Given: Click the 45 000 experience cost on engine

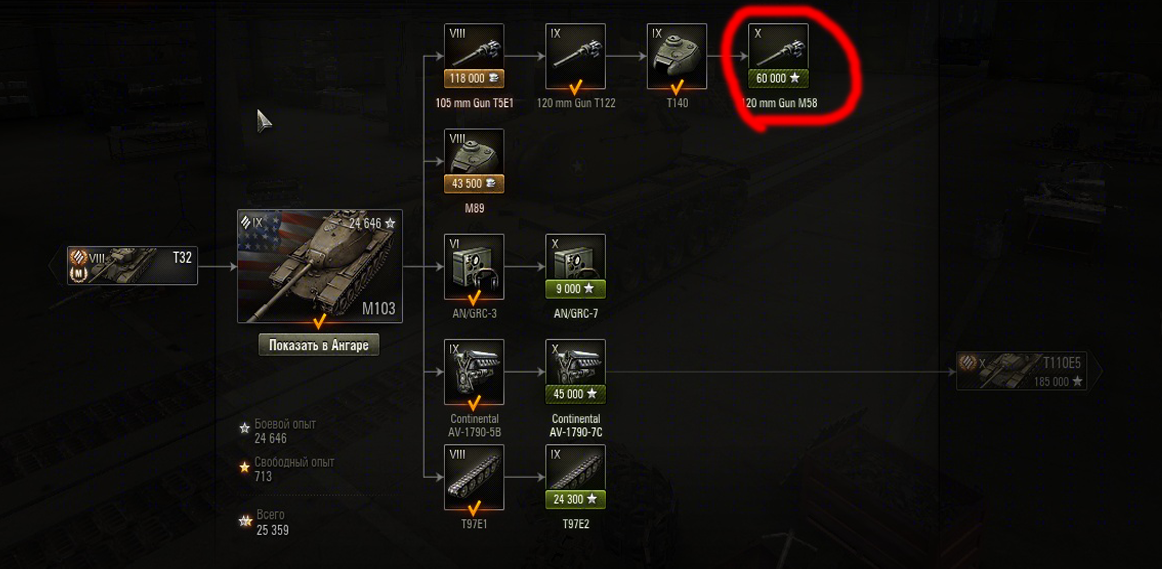Looking at the screenshot, I should 576,394.
